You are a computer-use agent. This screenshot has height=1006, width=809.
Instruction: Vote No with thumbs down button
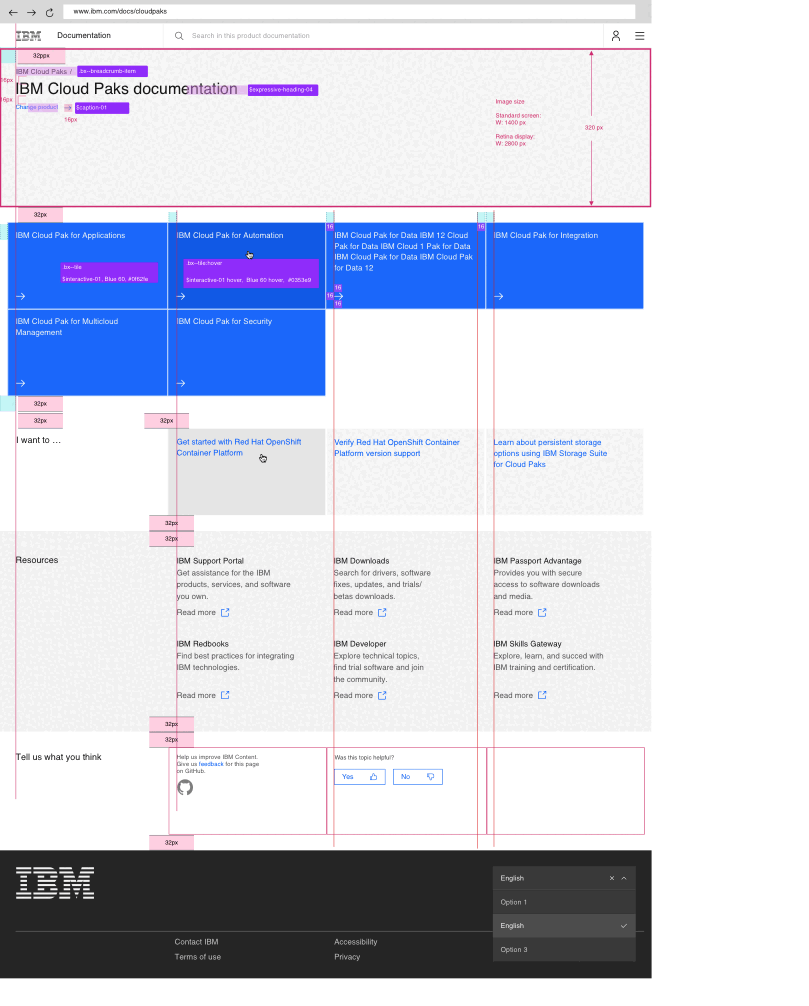pyautogui.click(x=417, y=777)
